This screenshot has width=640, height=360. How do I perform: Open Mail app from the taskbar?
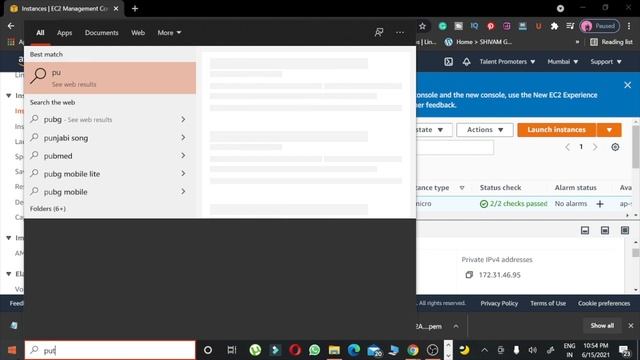tap(374, 350)
